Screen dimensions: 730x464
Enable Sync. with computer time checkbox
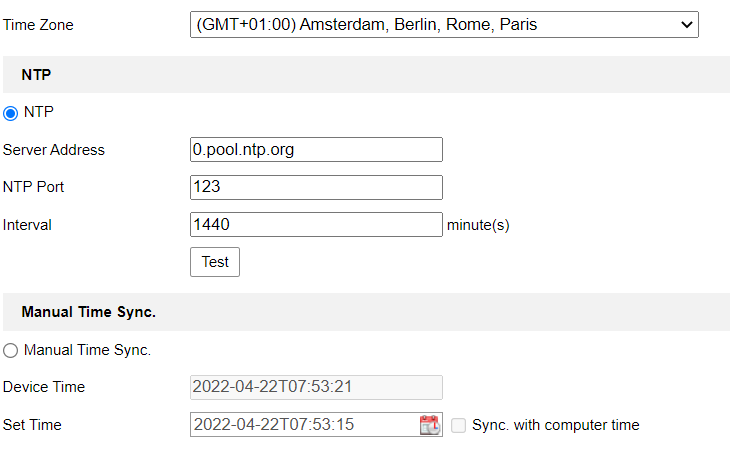(x=459, y=425)
